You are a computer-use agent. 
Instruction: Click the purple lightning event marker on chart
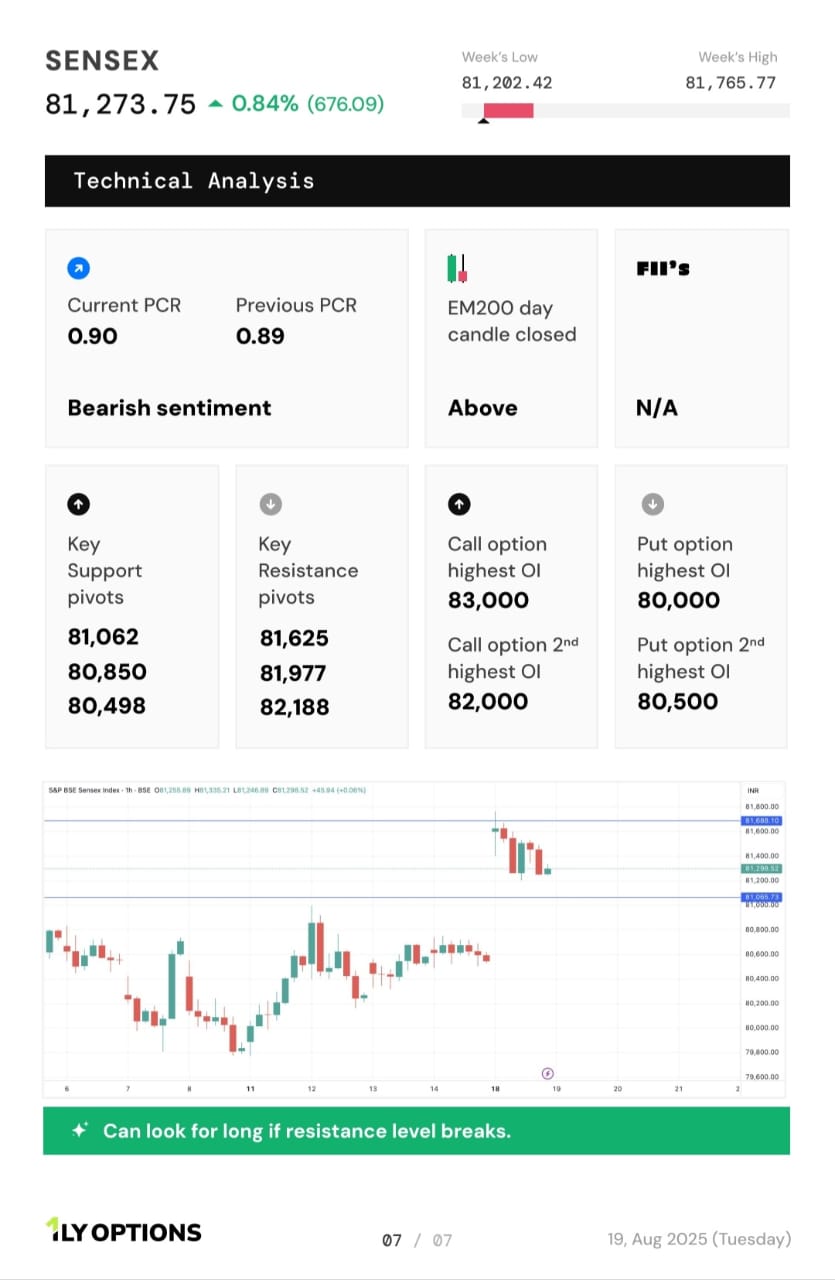(548, 1073)
